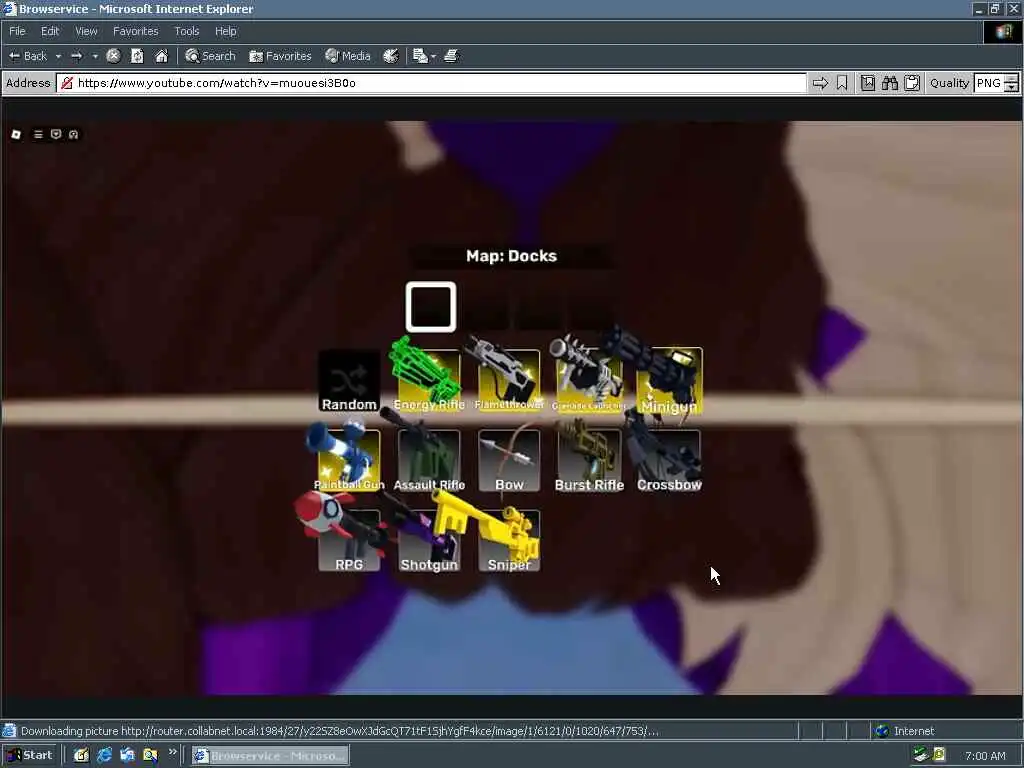The width and height of the screenshot is (1024, 768).
Task: Click the Roblox headset icon next to chat
Action: (73, 135)
